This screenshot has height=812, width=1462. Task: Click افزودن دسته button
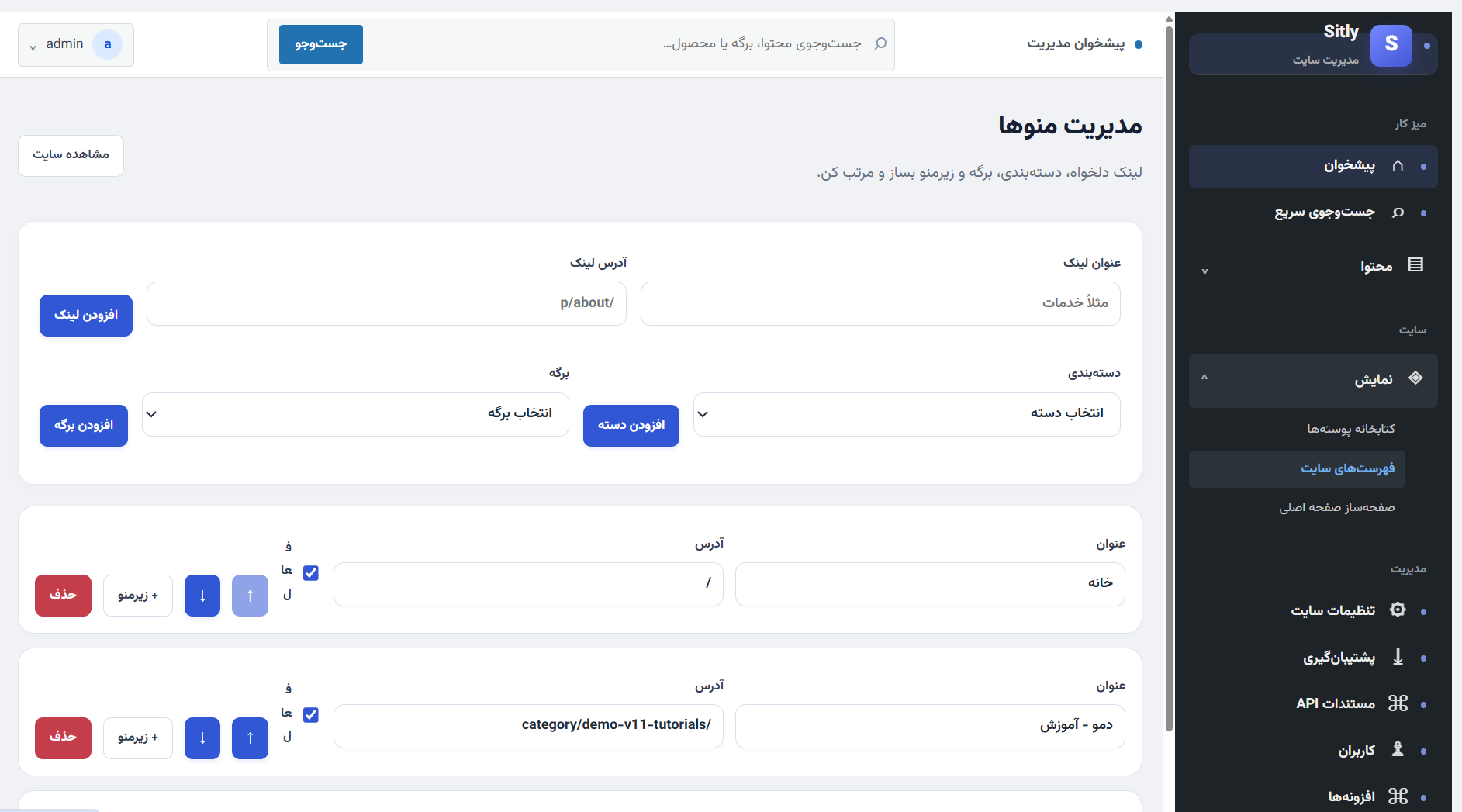pos(631,426)
